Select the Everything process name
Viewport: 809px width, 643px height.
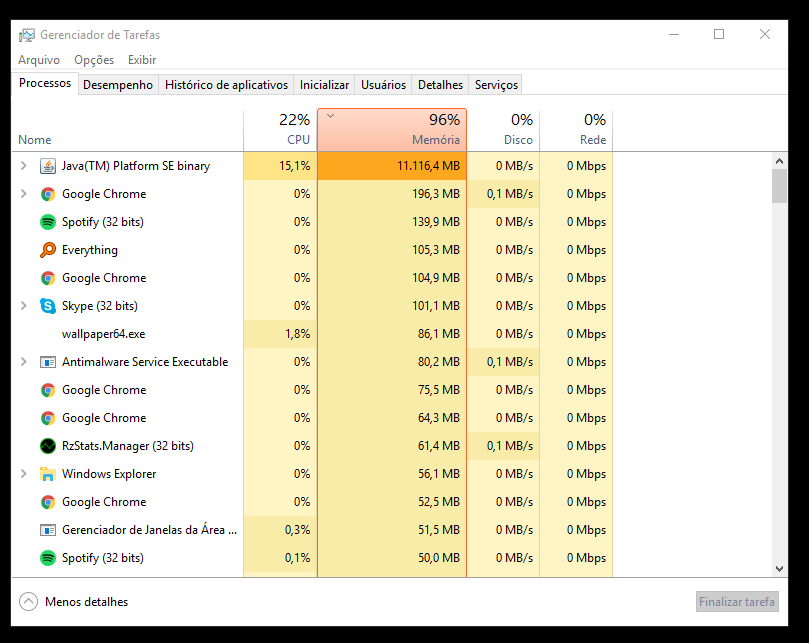90,250
